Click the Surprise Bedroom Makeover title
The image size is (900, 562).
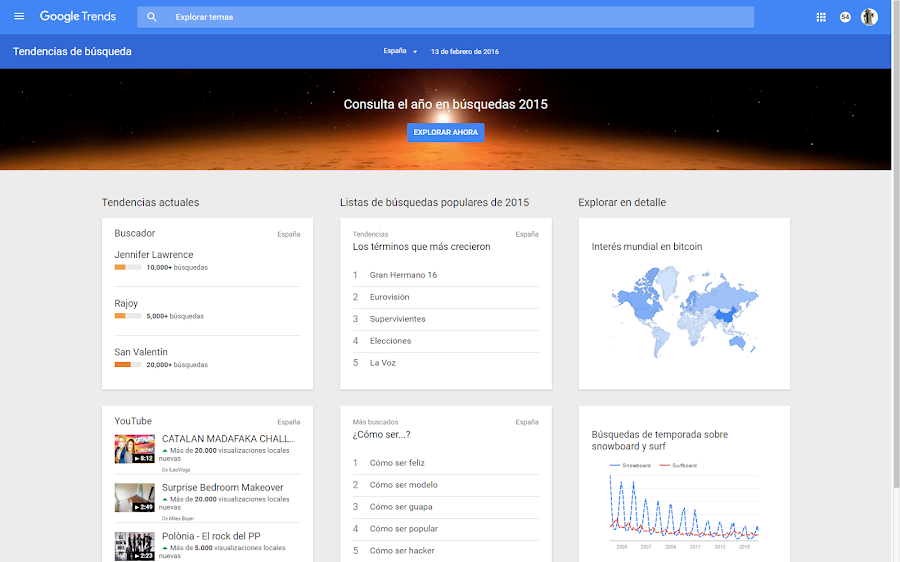pyautogui.click(x=222, y=487)
